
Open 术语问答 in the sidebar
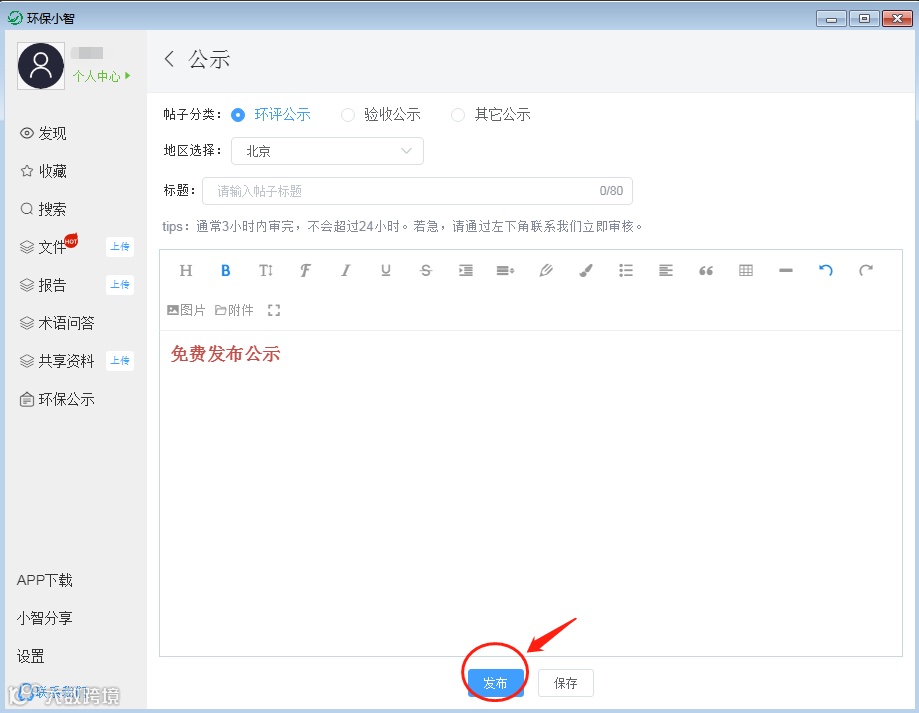(x=57, y=323)
